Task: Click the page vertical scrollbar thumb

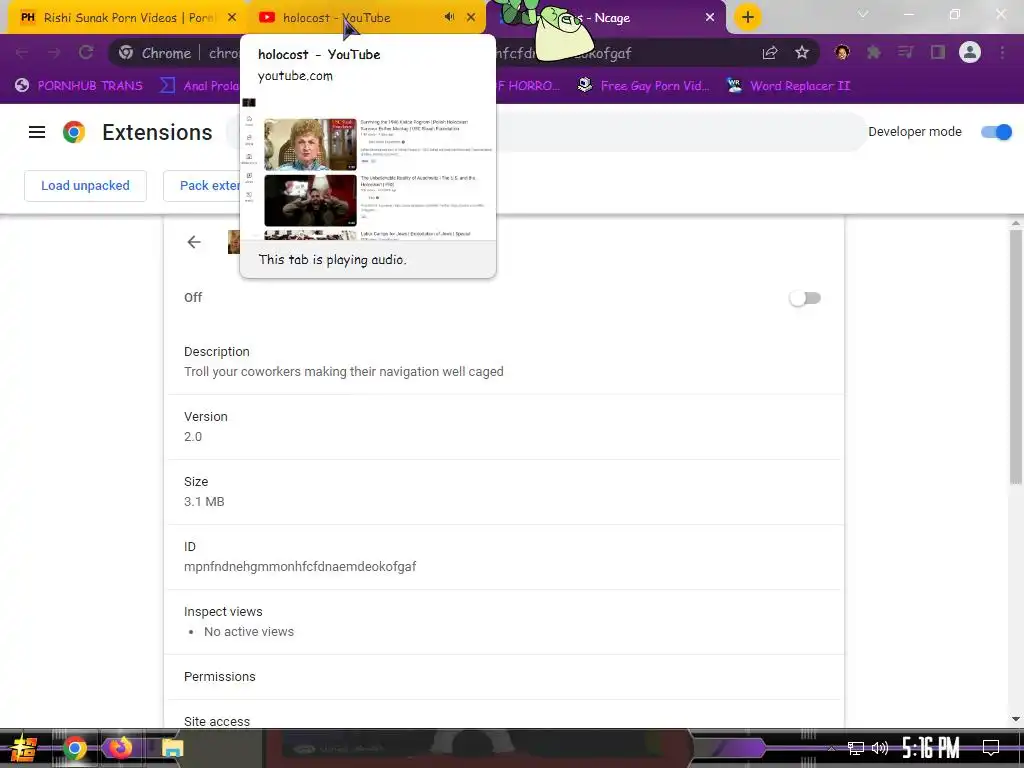Action: click(x=1016, y=357)
